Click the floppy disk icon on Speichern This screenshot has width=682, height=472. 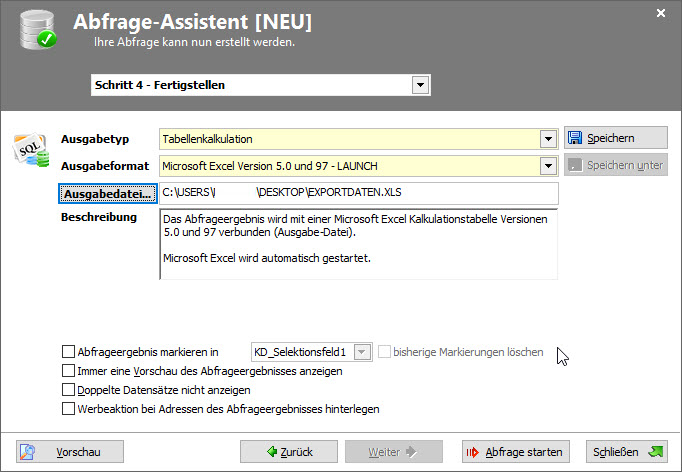pyautogui.click(x=575, y=138)
